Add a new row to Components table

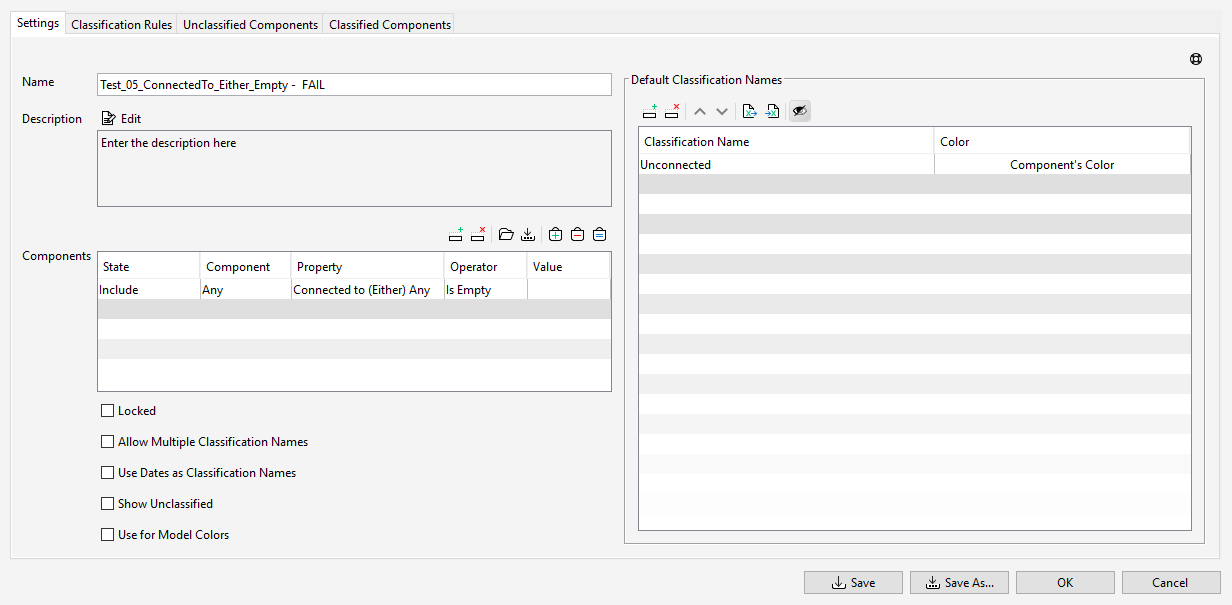456,235
